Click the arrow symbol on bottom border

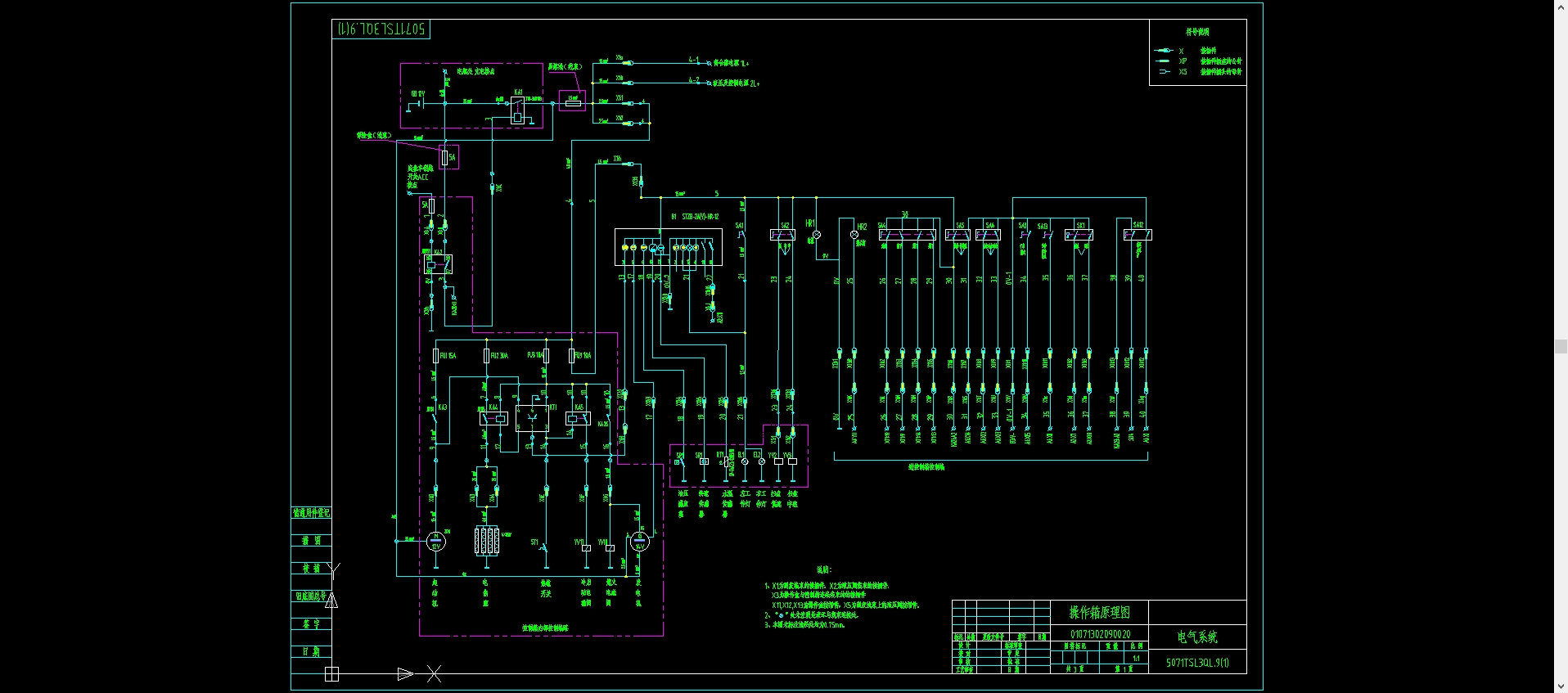[405, 674]
